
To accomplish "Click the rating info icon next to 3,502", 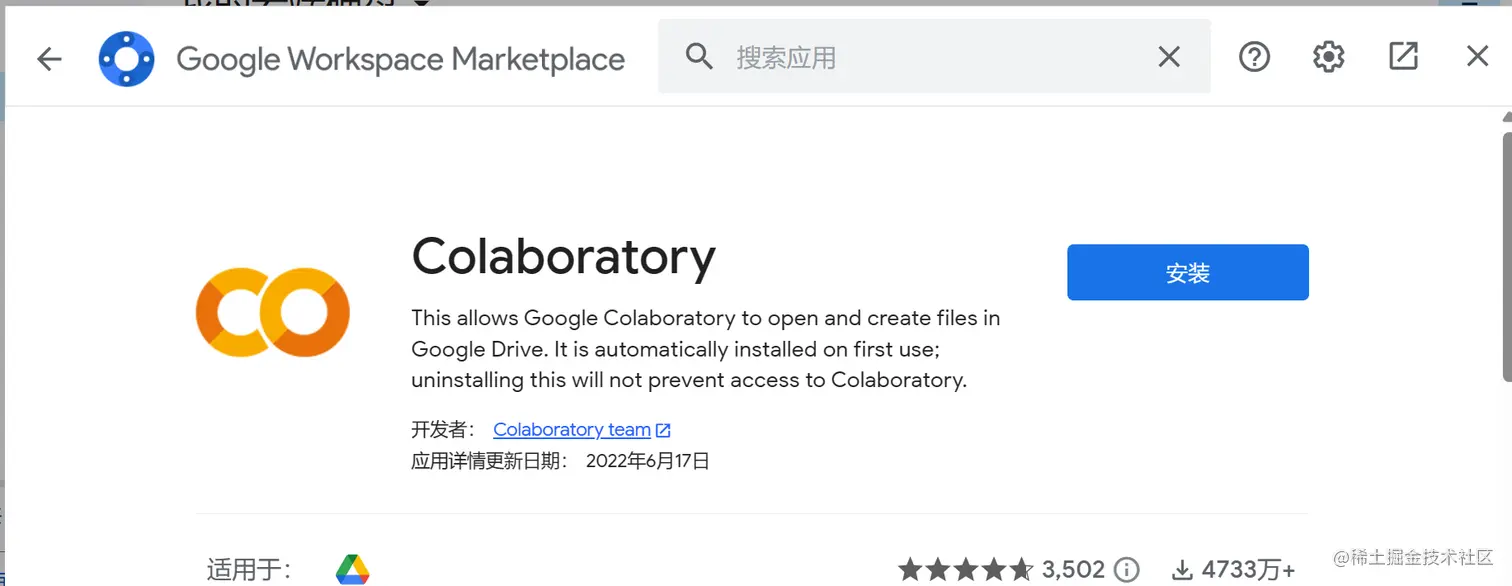I will point(1127,570).
